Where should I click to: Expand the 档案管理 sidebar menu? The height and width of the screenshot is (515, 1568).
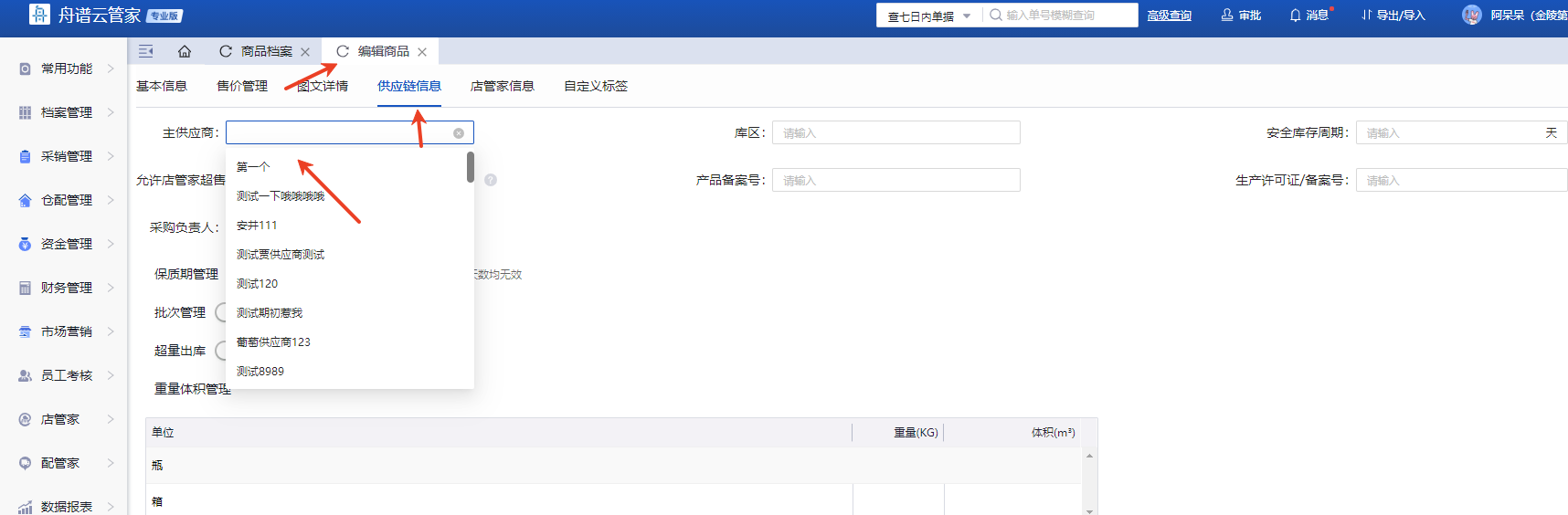pos(67,112)
